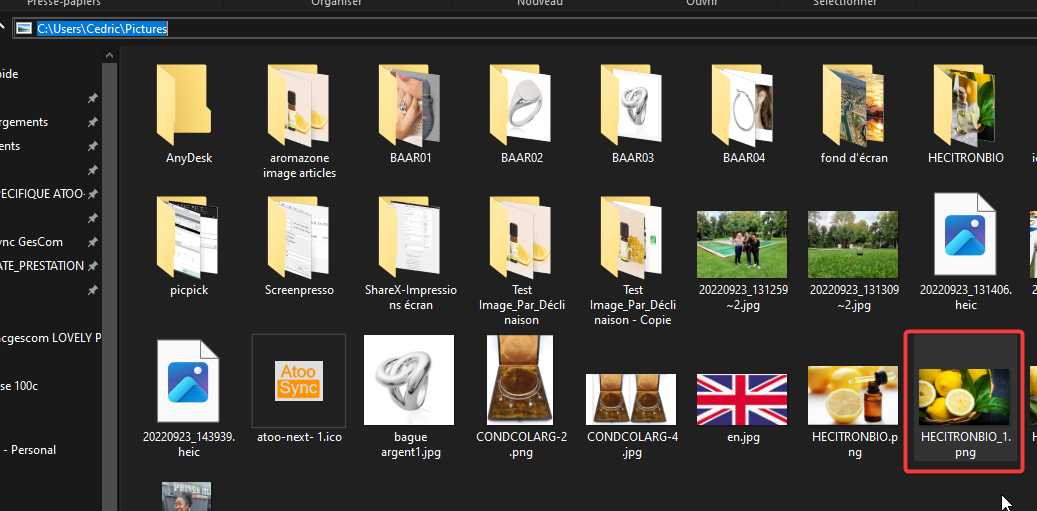Select the 20220923_143939.heic file icon

click(188, 380)
